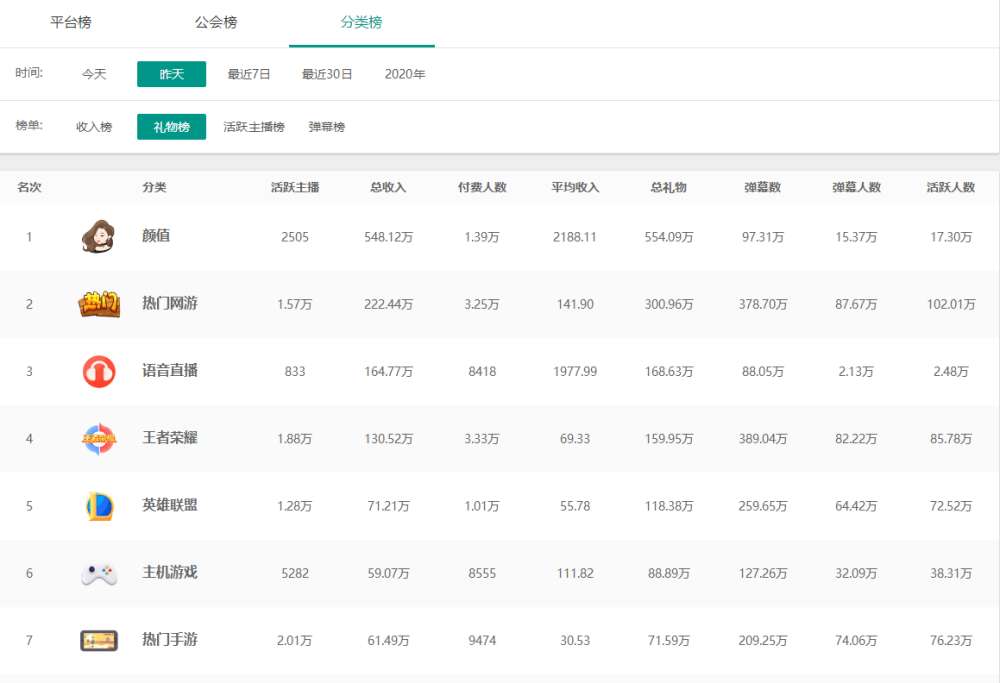Switch to the 公会榜 tab
The height and width of the screenshot is (683, 1000).
tap(216, 22)
